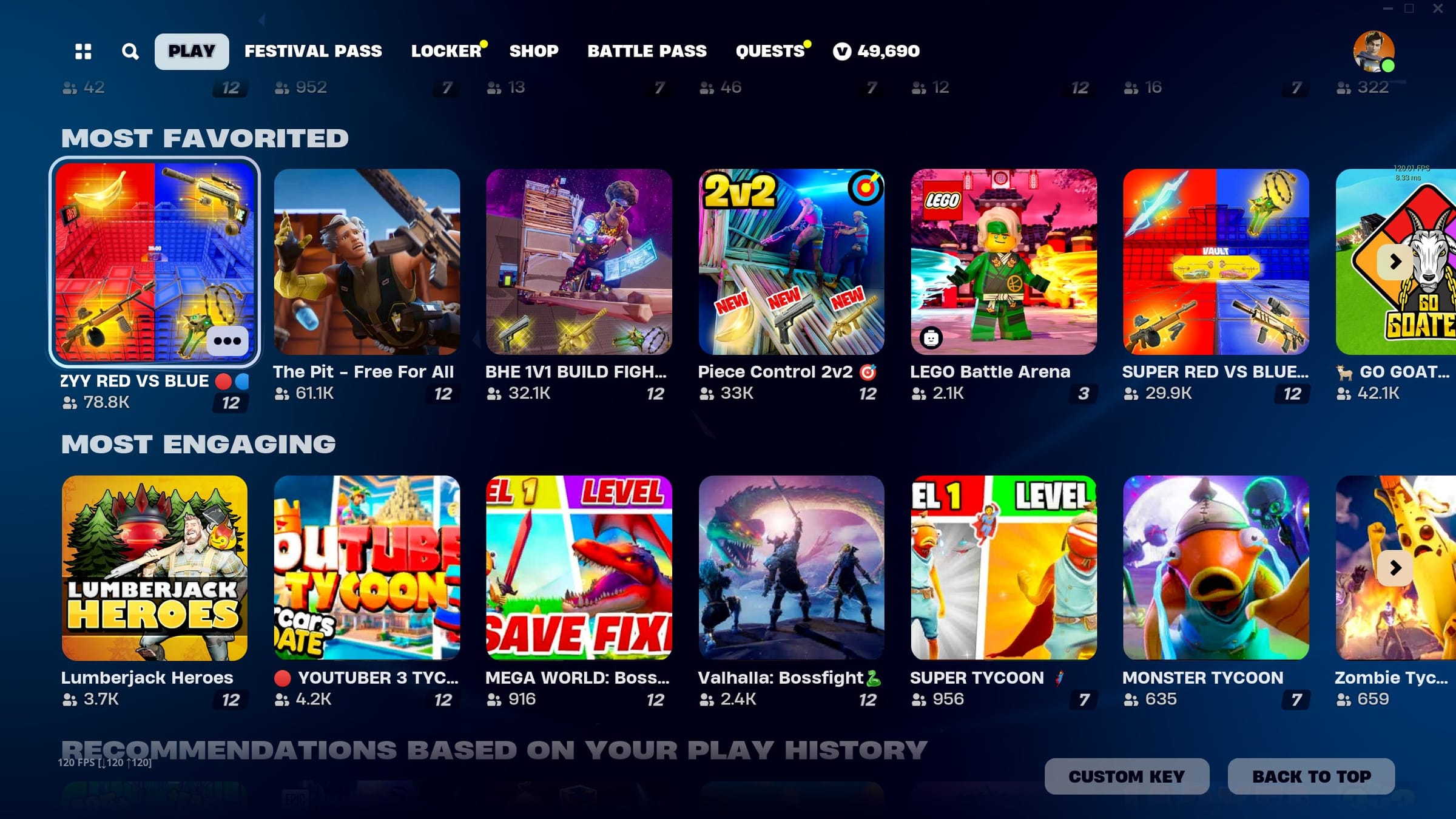The height and width of the screenshot is (819, 1456).
Task: Click the search magnifier icon
Action: 130,52
